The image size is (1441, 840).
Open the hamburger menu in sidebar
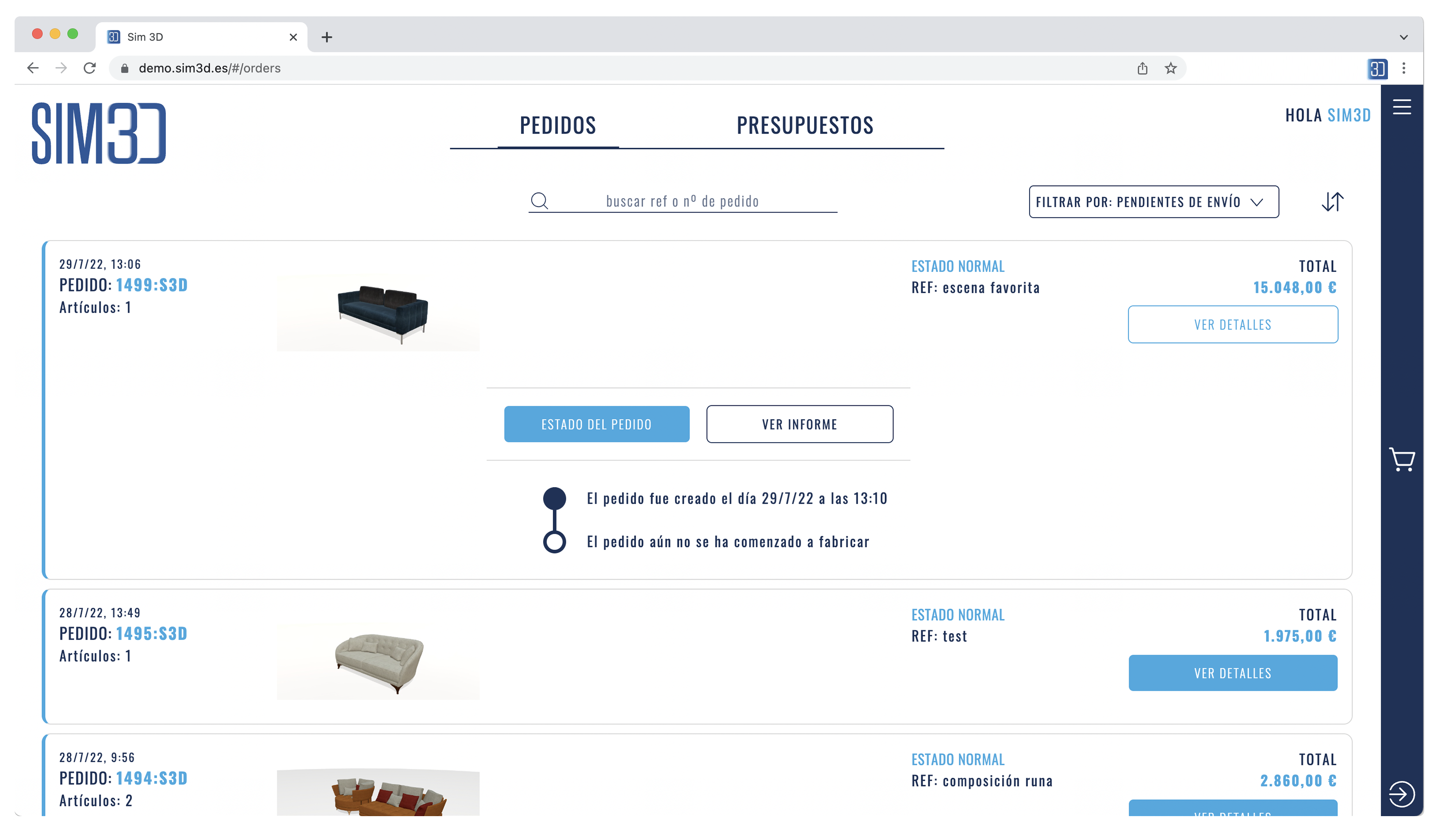(x=1402, y=107)
